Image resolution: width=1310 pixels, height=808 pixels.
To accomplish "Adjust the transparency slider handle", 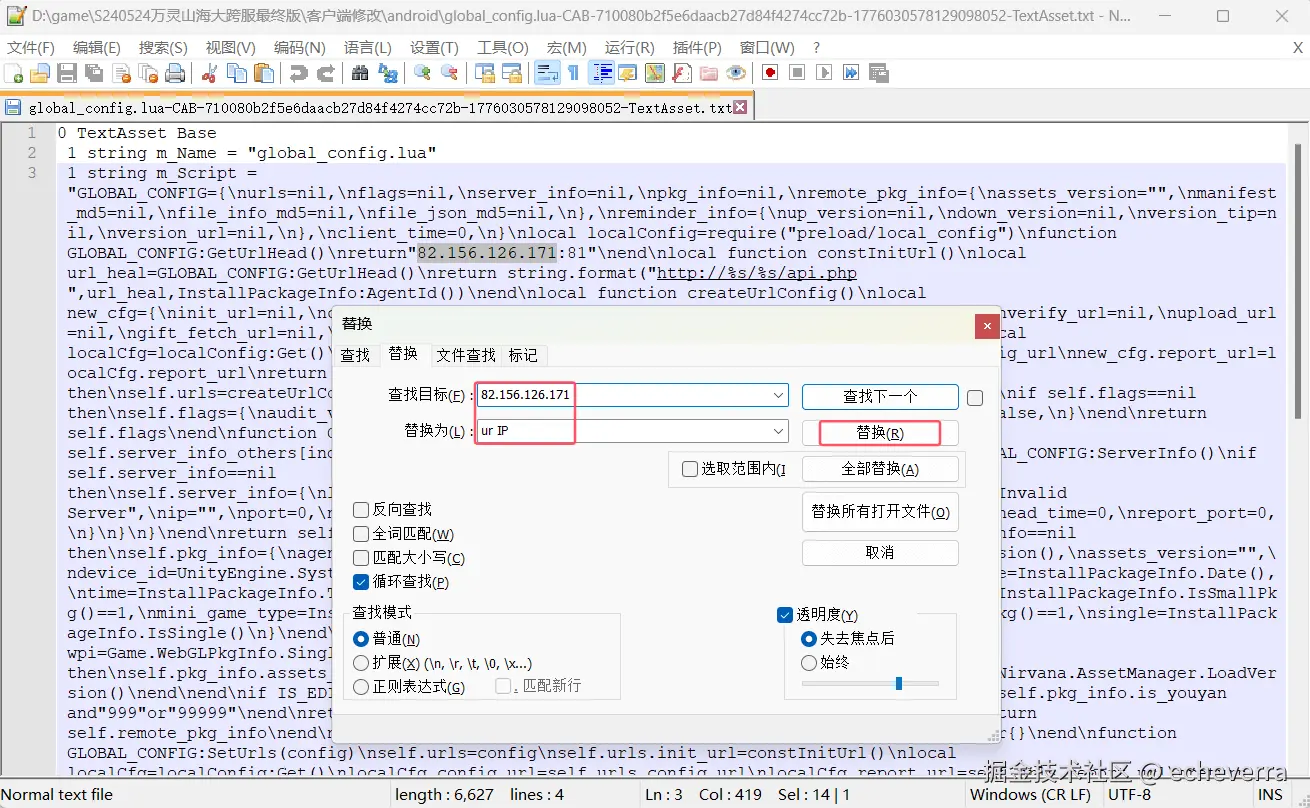I will click(899, 683).
